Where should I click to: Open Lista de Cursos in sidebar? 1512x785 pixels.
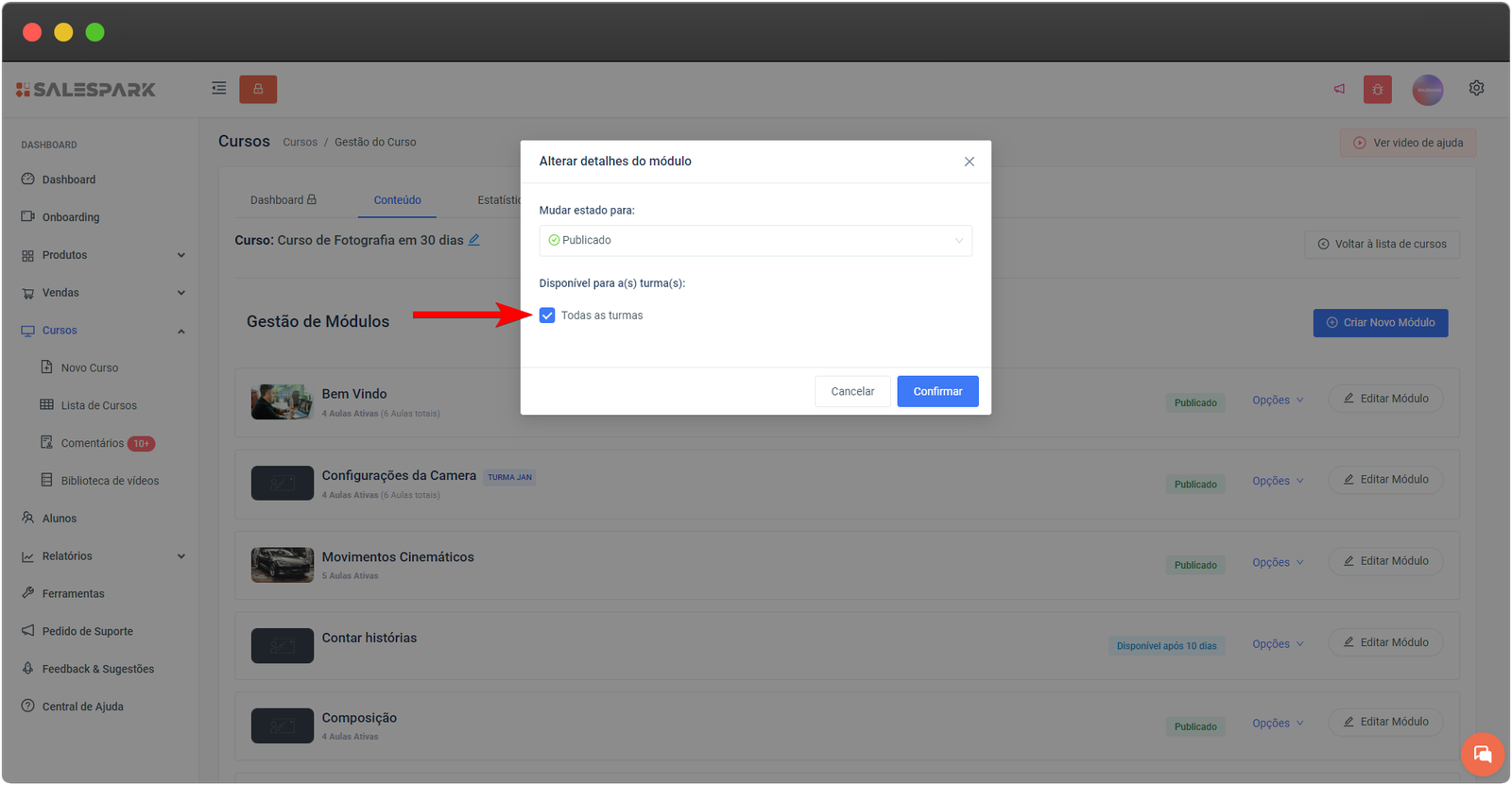point(98,405)
